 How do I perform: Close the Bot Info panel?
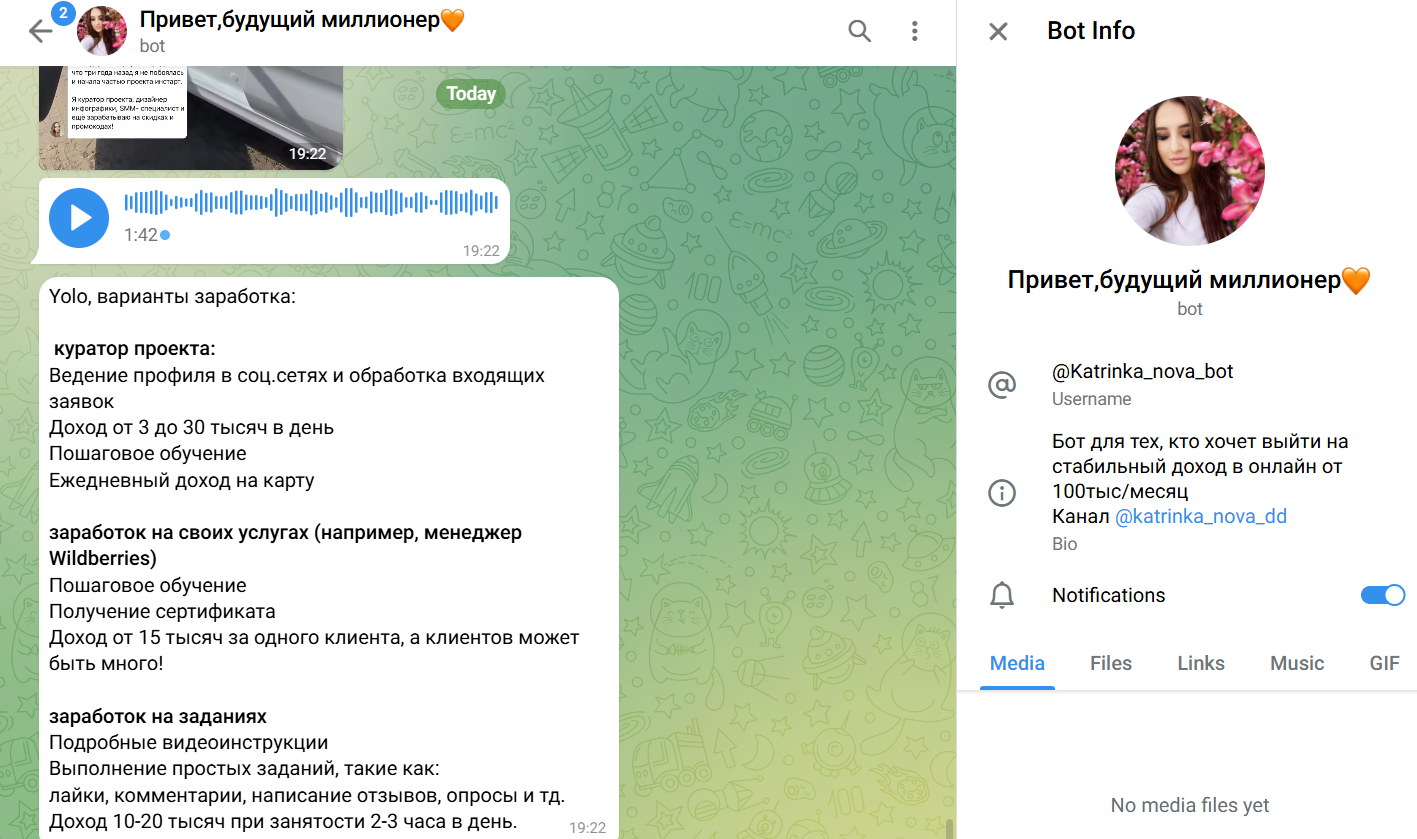click(x=998, y=31)
